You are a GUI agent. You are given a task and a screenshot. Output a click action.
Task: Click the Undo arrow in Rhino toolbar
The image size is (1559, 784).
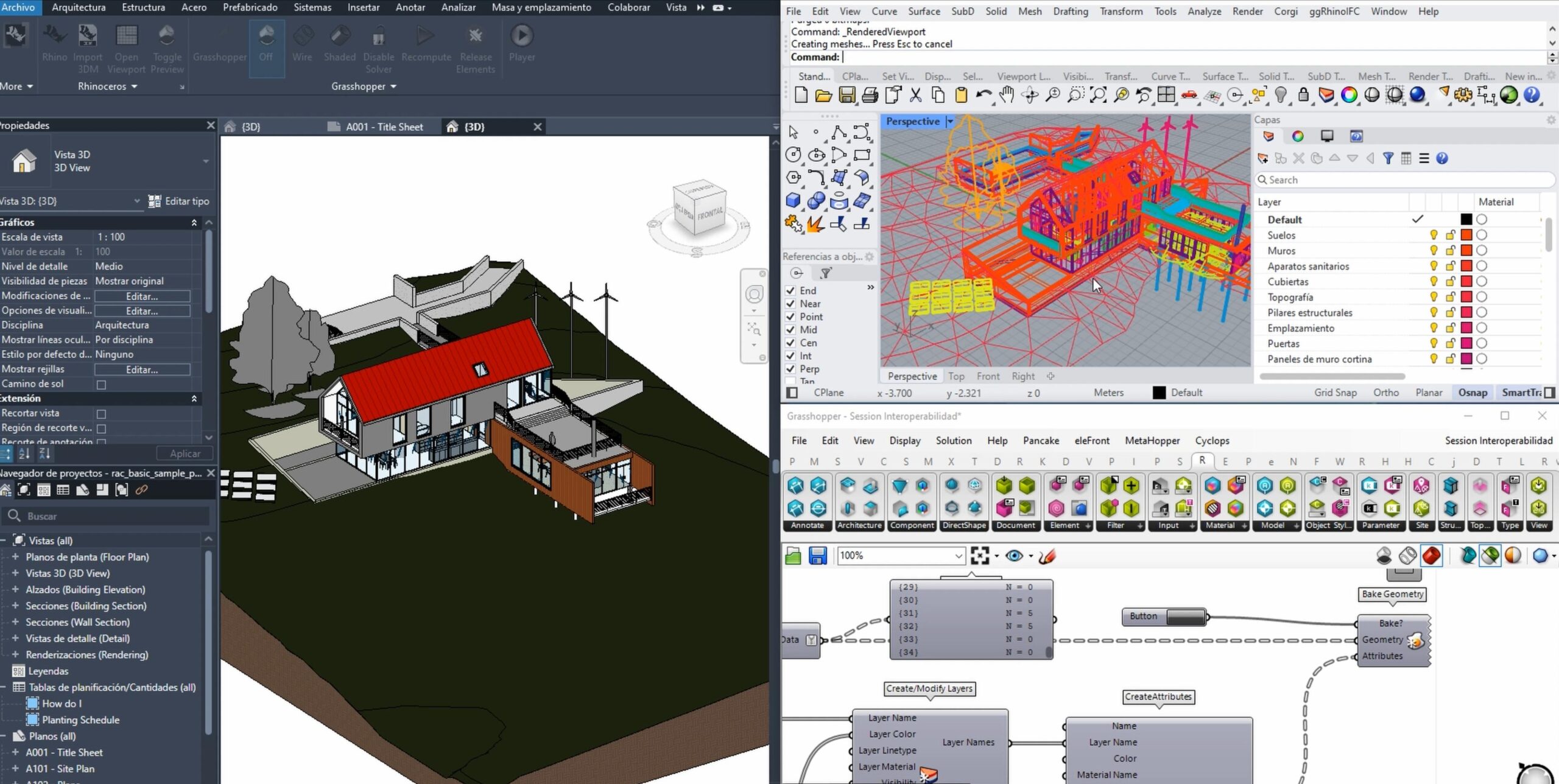coord(984,95)
